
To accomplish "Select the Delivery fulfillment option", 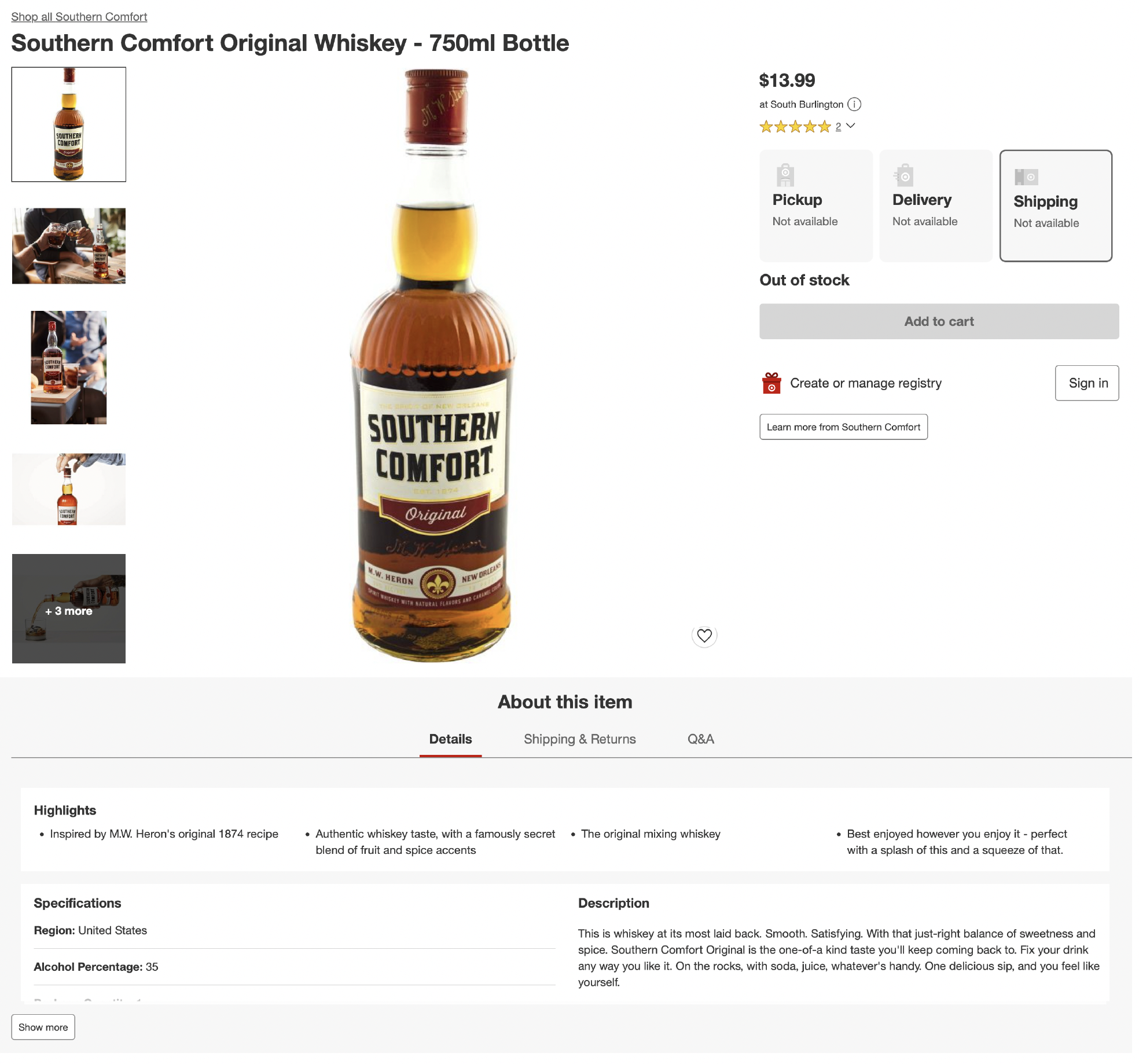I will click(935, 206).
